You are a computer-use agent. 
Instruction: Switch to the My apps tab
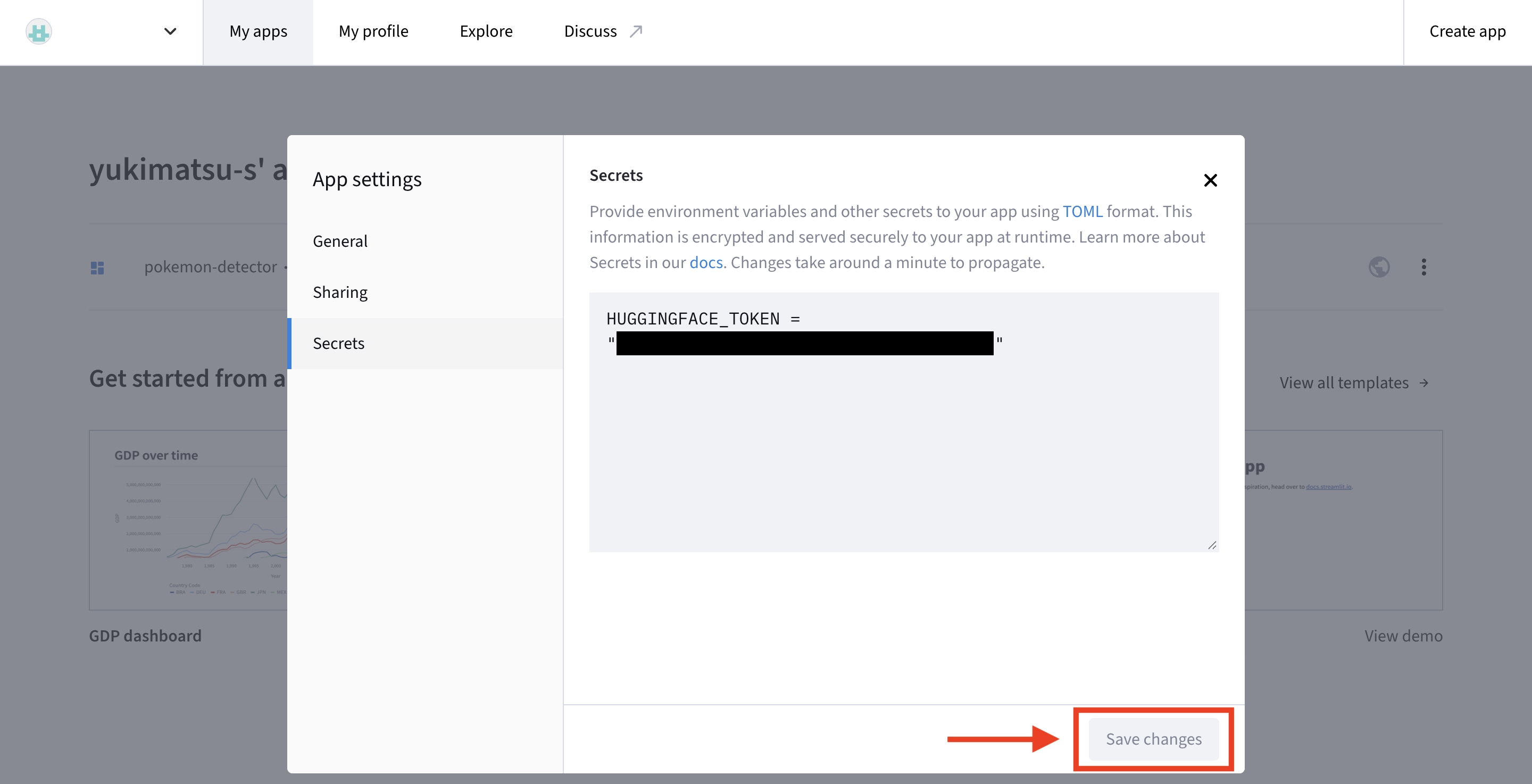[x=257, y=31]
